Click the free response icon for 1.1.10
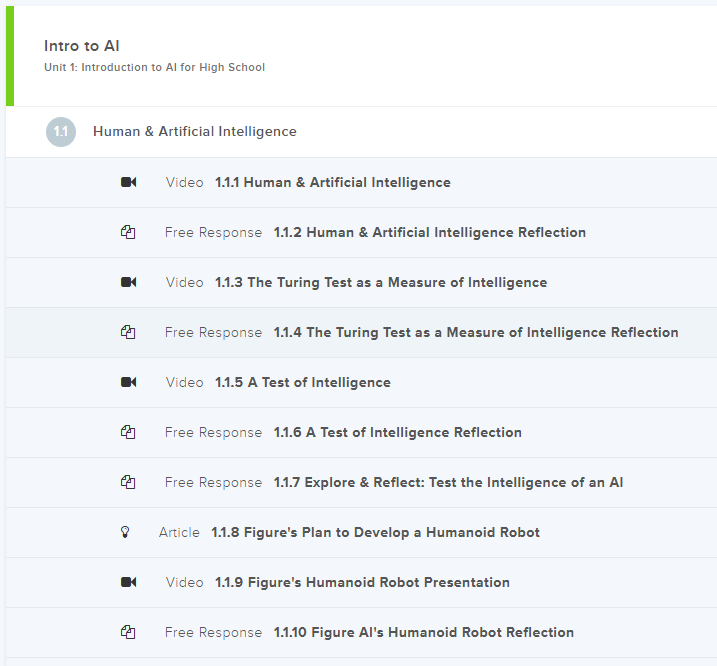The image size is (717, 666). coord(128,632)
